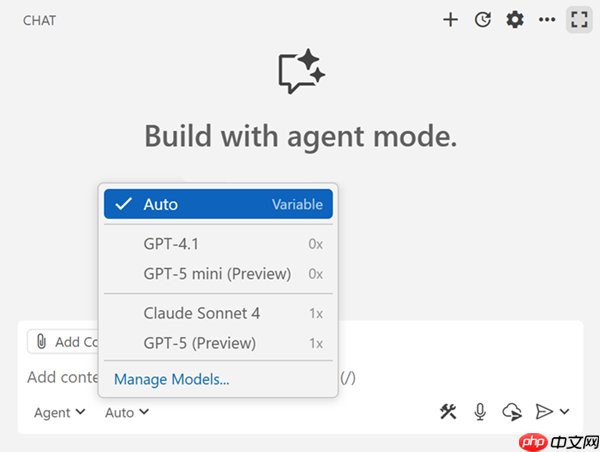Choose GPT-4.1 from model list
Screen dimensions: 600x452
[218, 244]
